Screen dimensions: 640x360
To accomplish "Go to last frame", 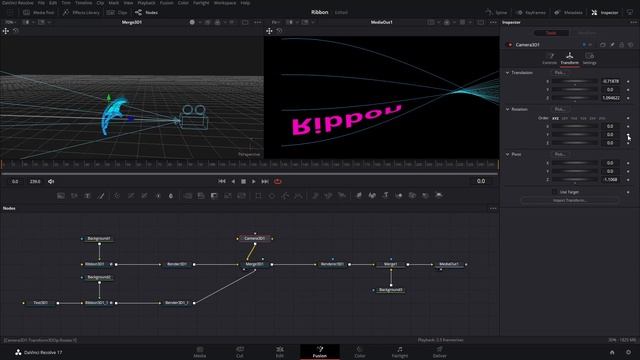I will [x=265, y=181].
